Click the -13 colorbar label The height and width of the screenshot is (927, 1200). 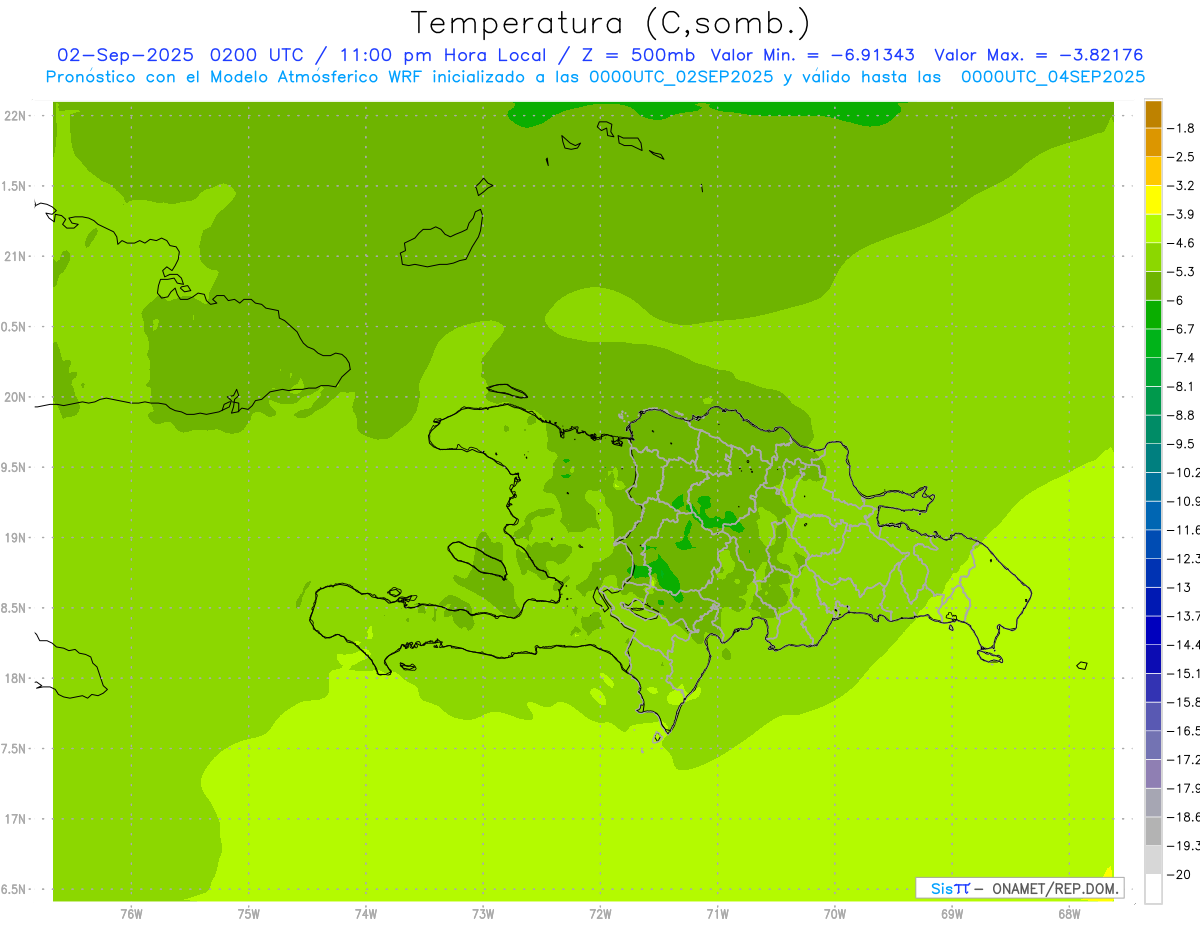[1180, 587]
